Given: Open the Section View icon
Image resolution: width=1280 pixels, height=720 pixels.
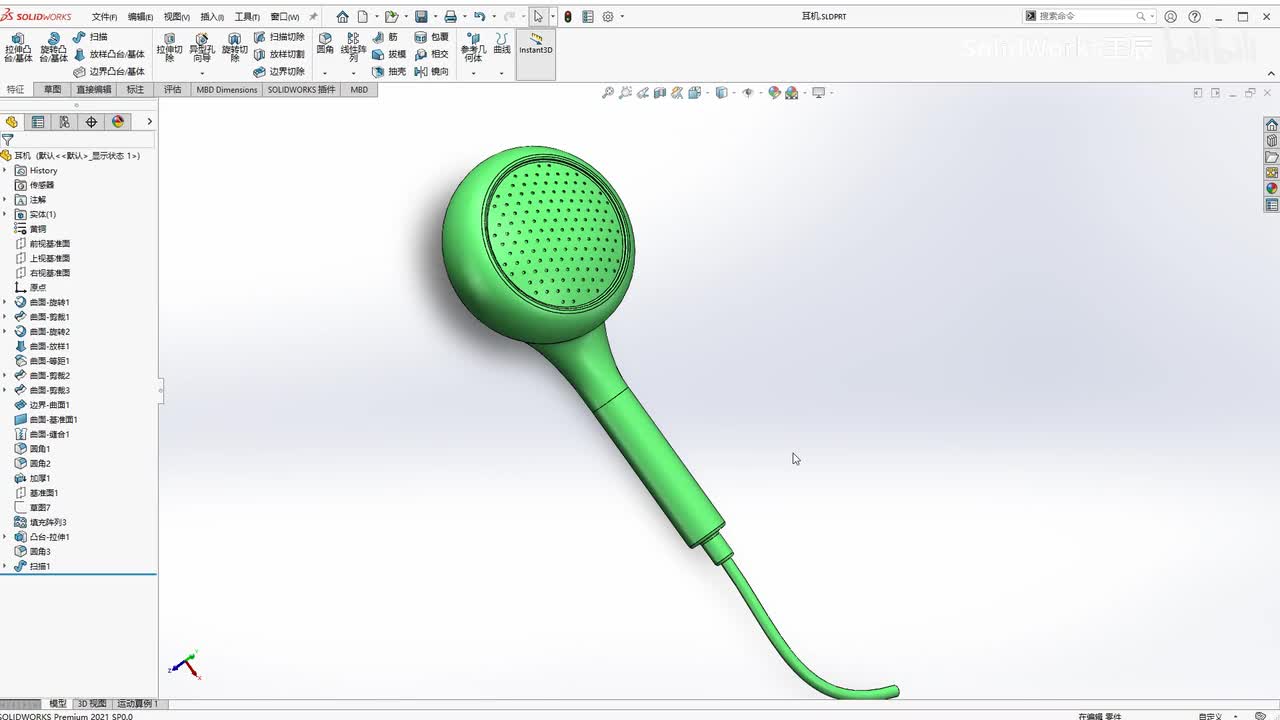Looking at the screenshot, I should 659,93.
